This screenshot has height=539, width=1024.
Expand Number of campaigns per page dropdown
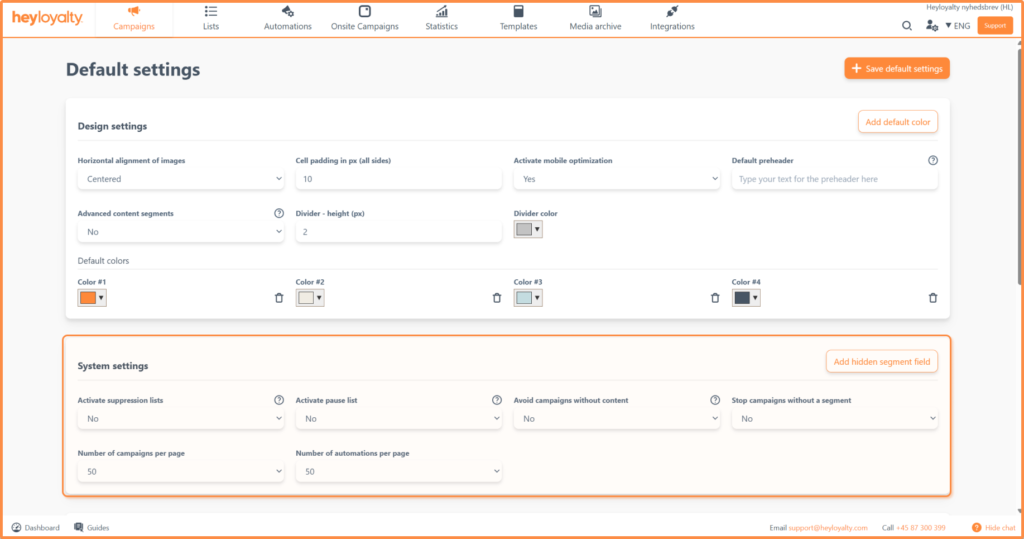click(x=180, y=471)
